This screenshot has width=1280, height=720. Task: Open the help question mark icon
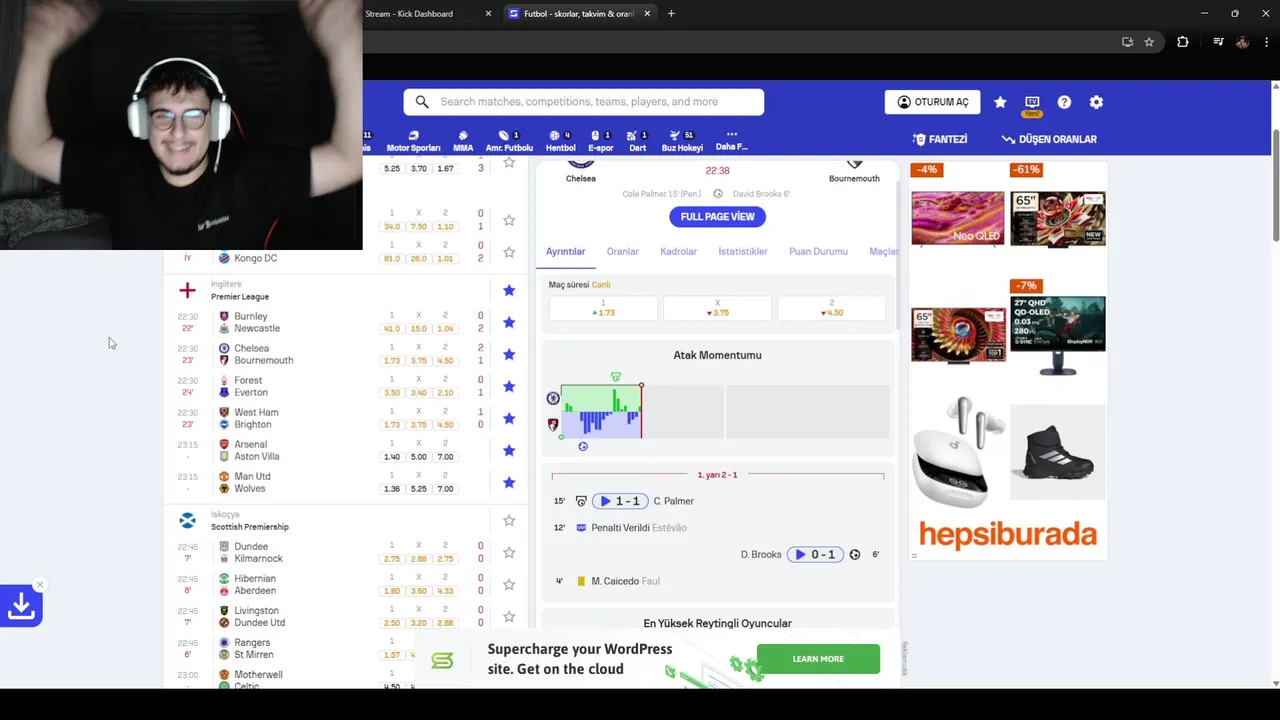click(x=1064, y=102)
